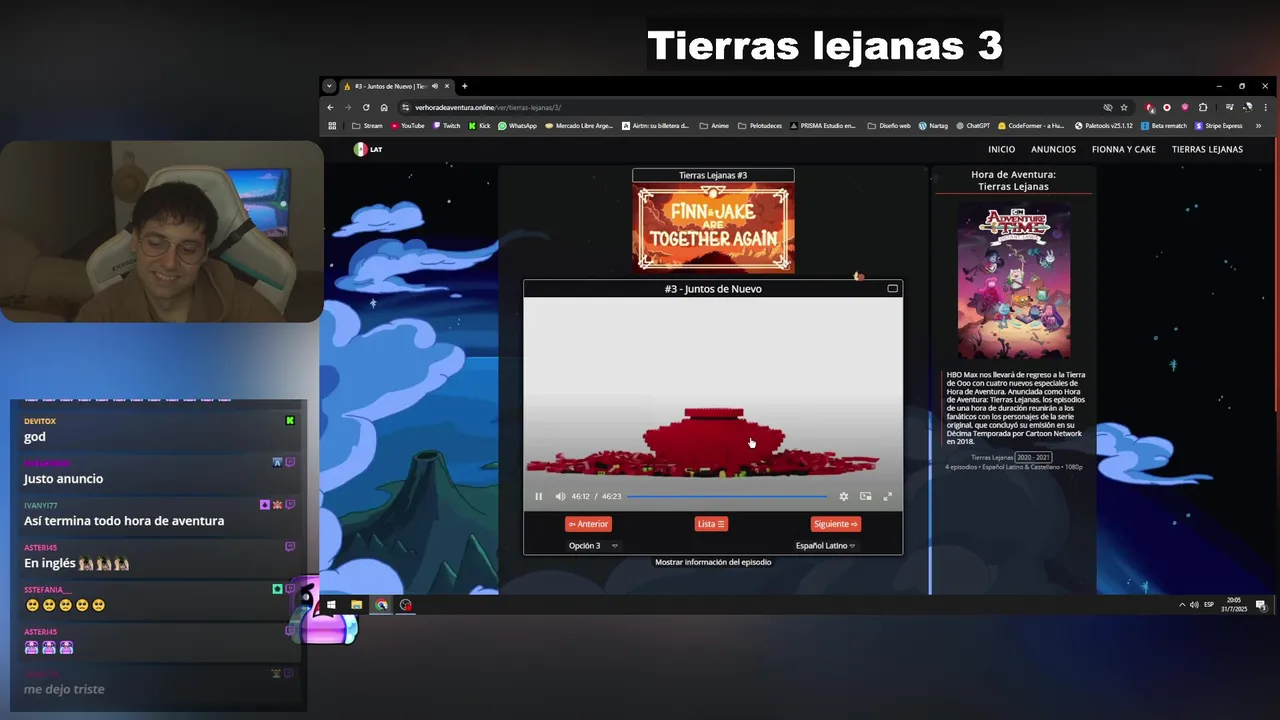The width and height of the screenshot is (1280, 720).
Task: Open the Stripe Express bookmark
Action: coord(1218,126)
